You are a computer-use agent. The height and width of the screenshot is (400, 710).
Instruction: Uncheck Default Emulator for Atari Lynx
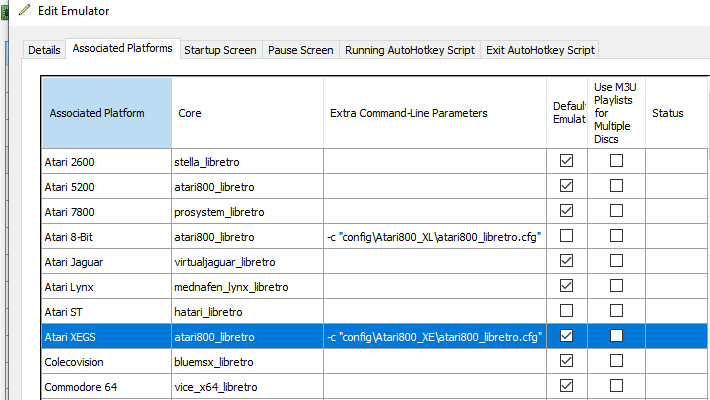(x=566, y=286)
